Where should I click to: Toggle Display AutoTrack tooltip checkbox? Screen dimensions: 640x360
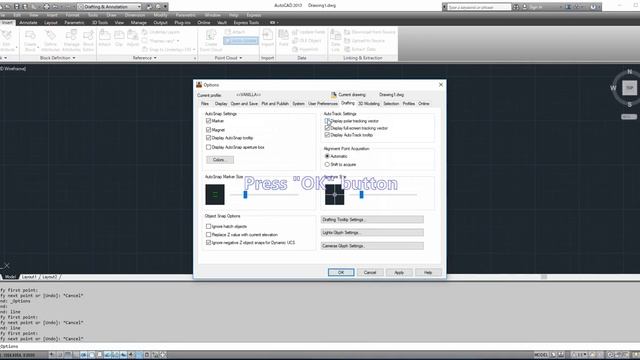pyautogui.click(x=327, y=135)
